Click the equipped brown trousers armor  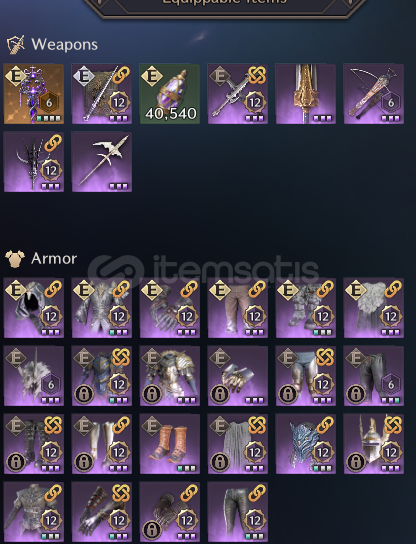coord(238,308)
